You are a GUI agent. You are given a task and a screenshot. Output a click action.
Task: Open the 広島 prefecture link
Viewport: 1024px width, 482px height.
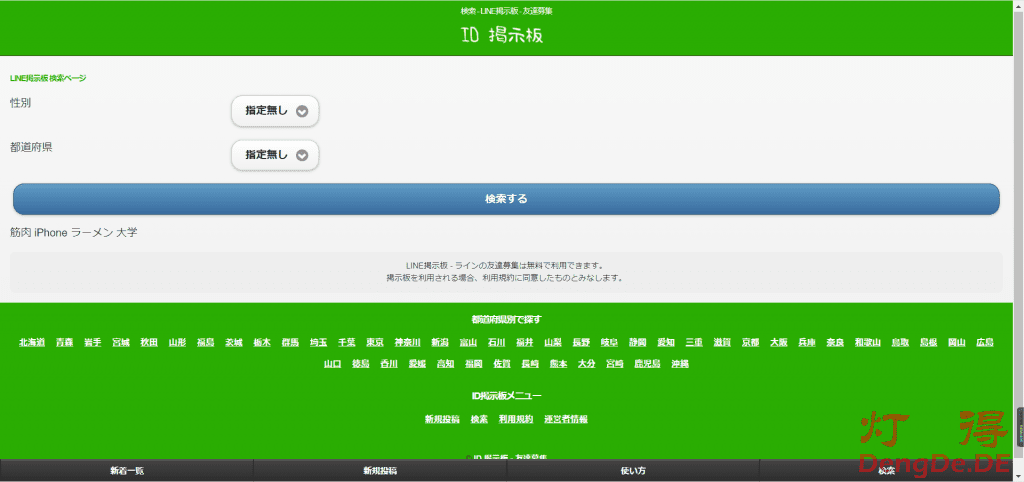coord(984,342)
